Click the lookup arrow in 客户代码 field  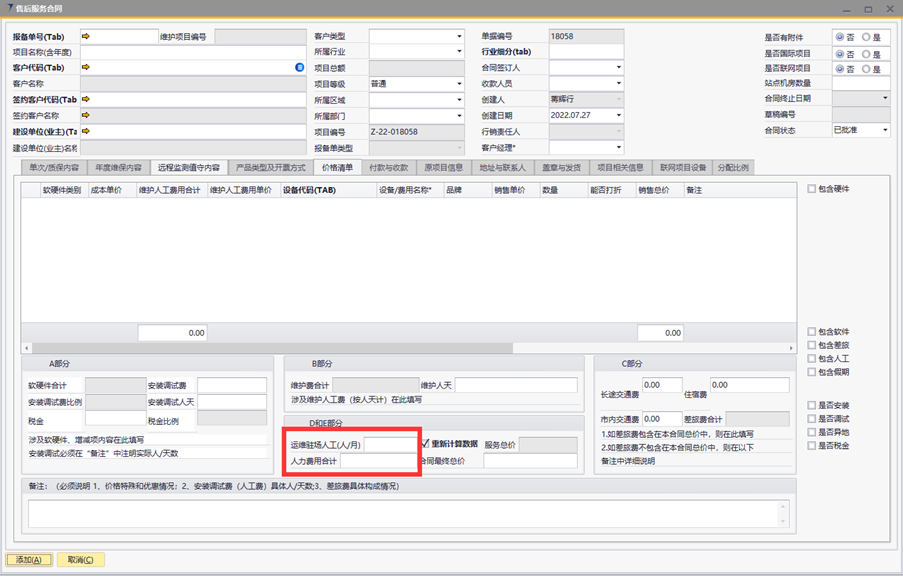coord(86,68)
